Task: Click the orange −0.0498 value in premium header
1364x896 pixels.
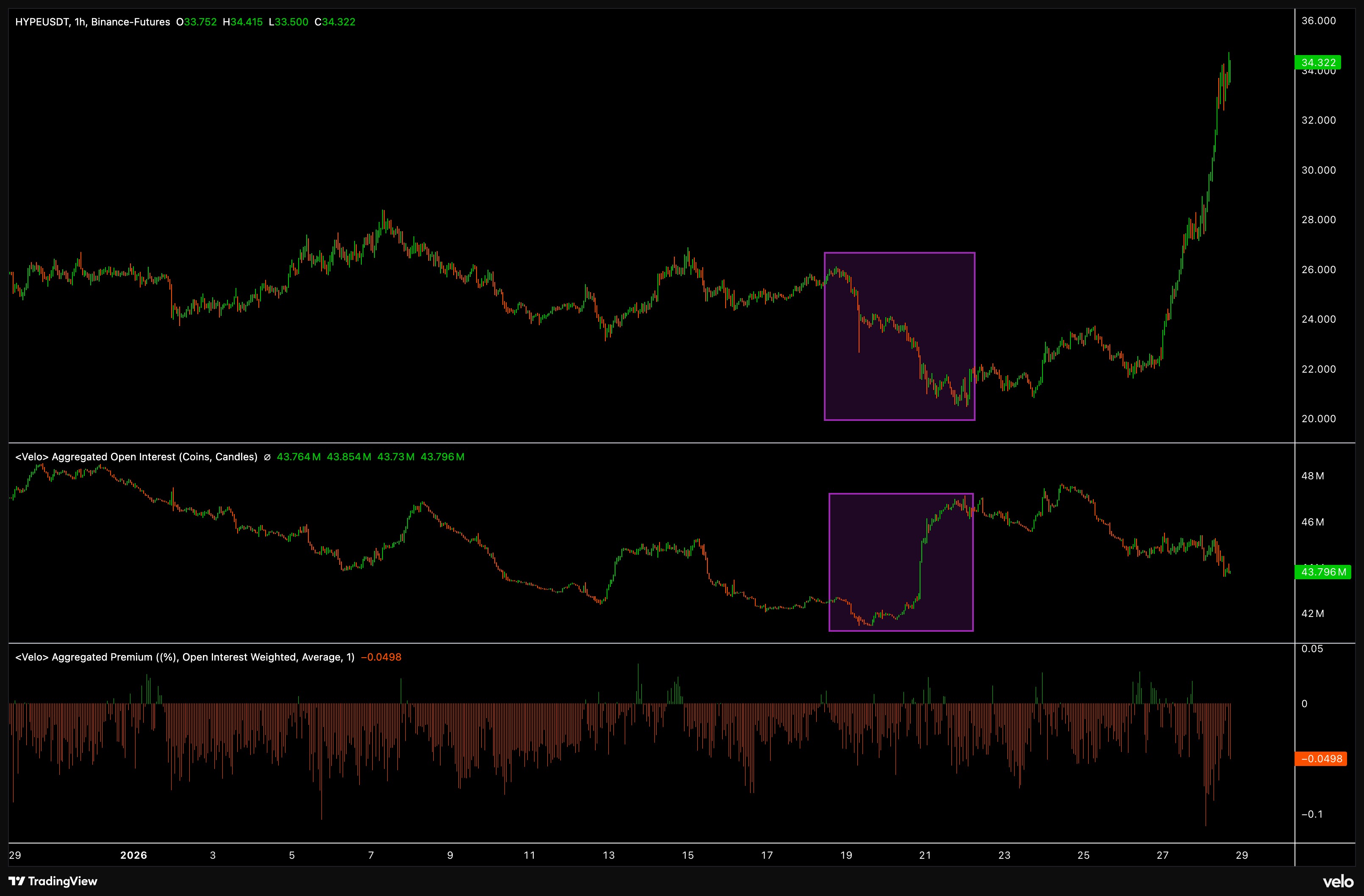Action: pyautogui.click(x=381, y=657)
